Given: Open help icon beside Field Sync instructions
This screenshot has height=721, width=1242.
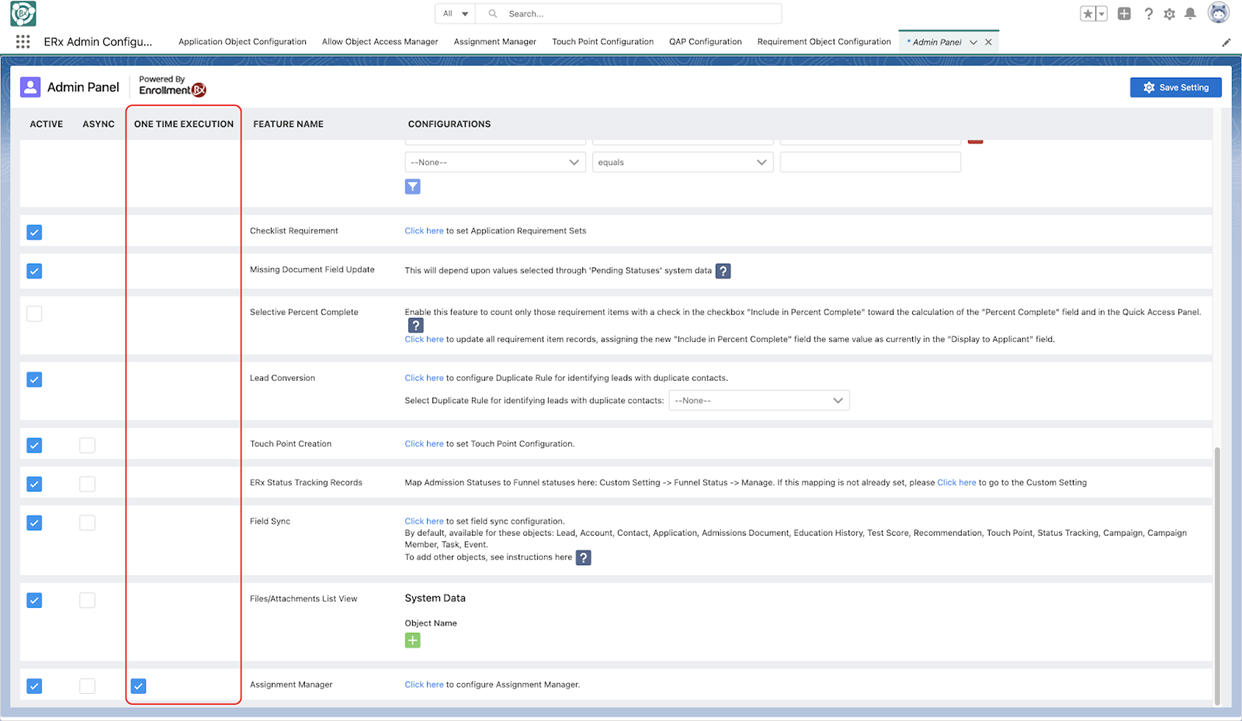Looking at the screenshot, I should click(x=583, y=558).
